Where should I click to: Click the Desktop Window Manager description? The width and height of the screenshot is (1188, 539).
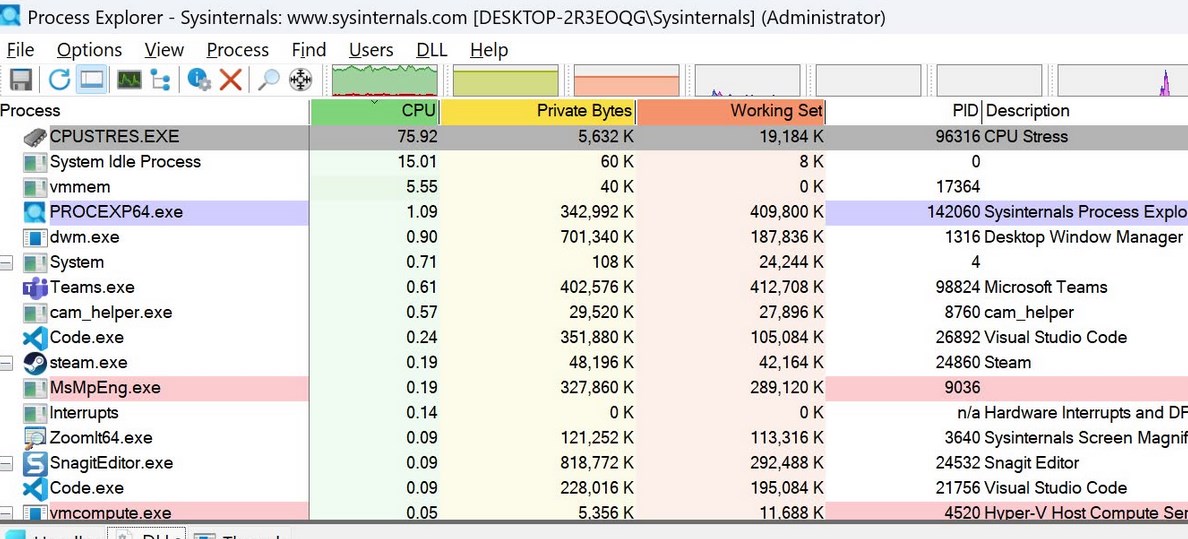click(x=1083, y=237)
